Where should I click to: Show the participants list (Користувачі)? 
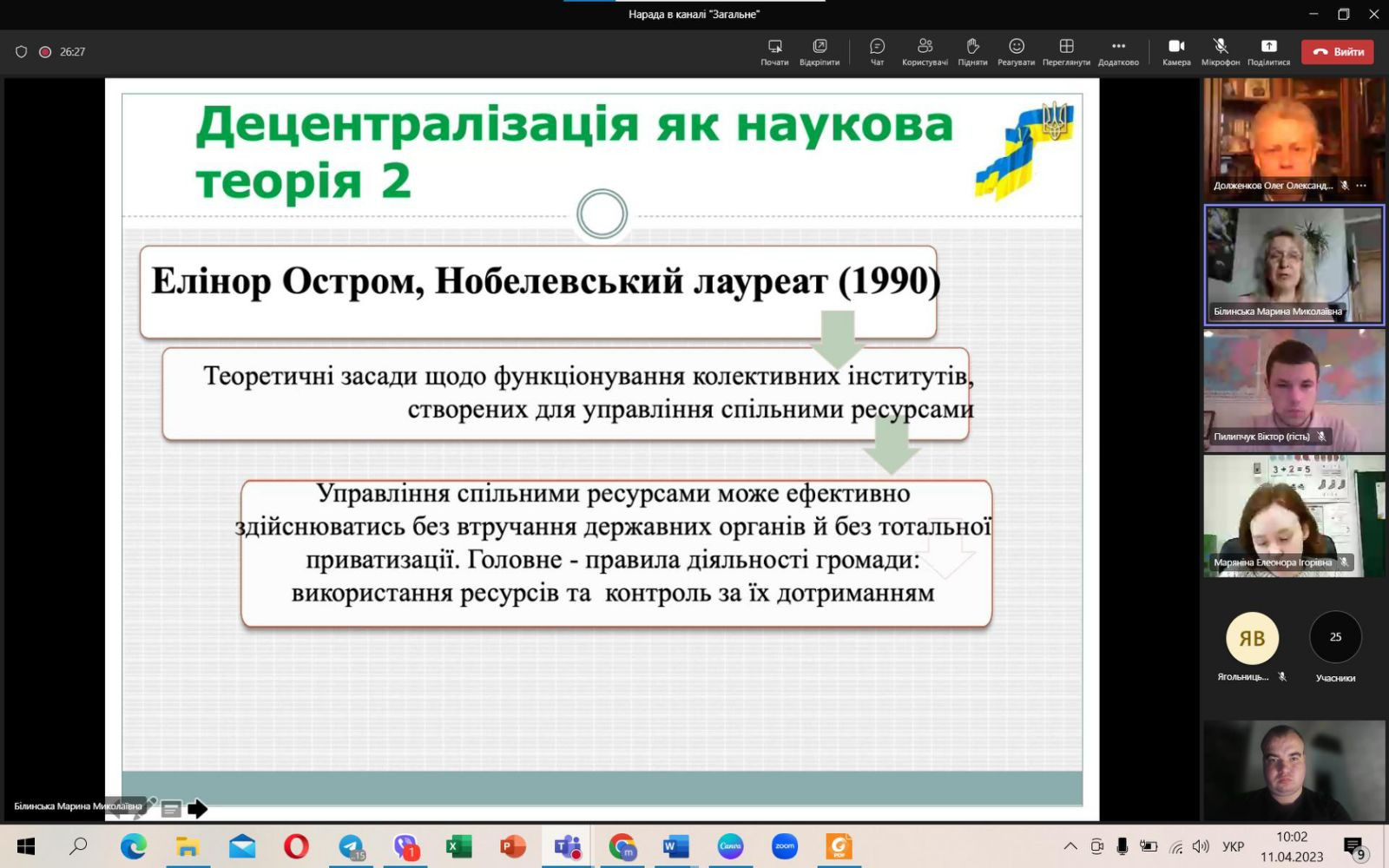925,51
